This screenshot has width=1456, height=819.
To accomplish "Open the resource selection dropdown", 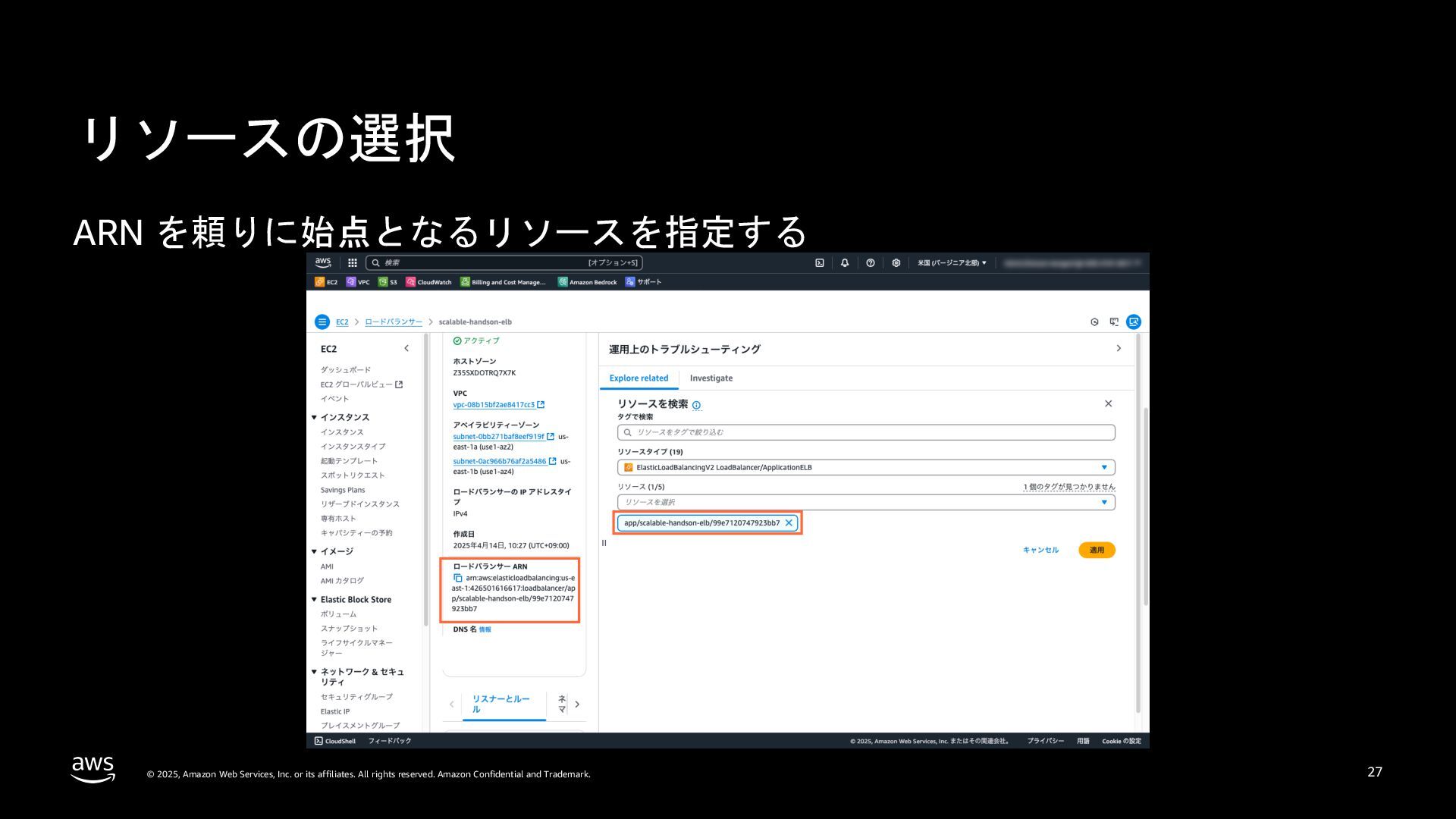I will pyautogui.click(x=866, y=503).
